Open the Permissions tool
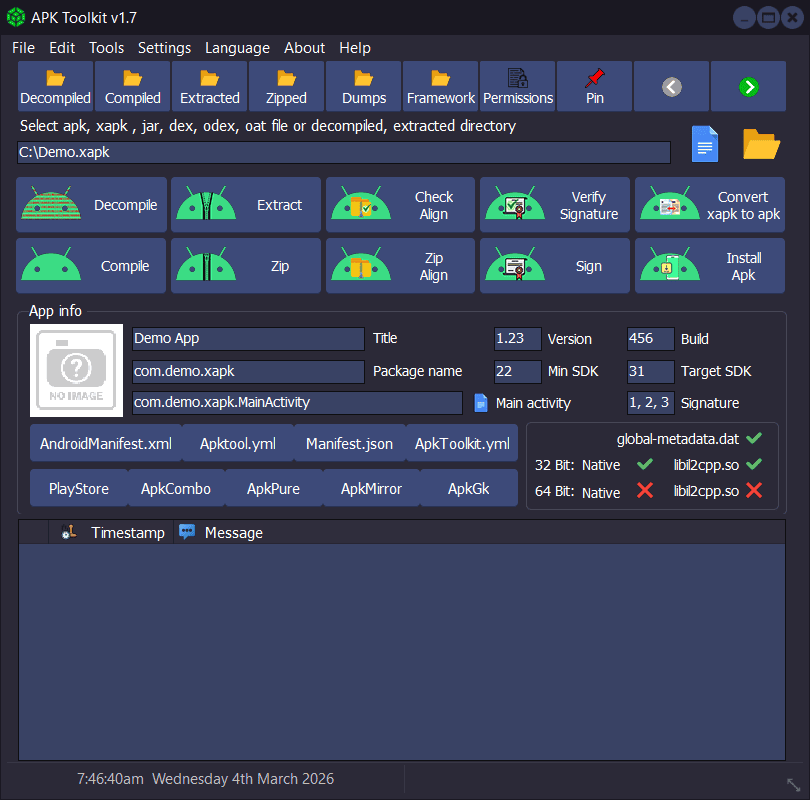Viewport: 810px width, 800px height. coord(517,86)
